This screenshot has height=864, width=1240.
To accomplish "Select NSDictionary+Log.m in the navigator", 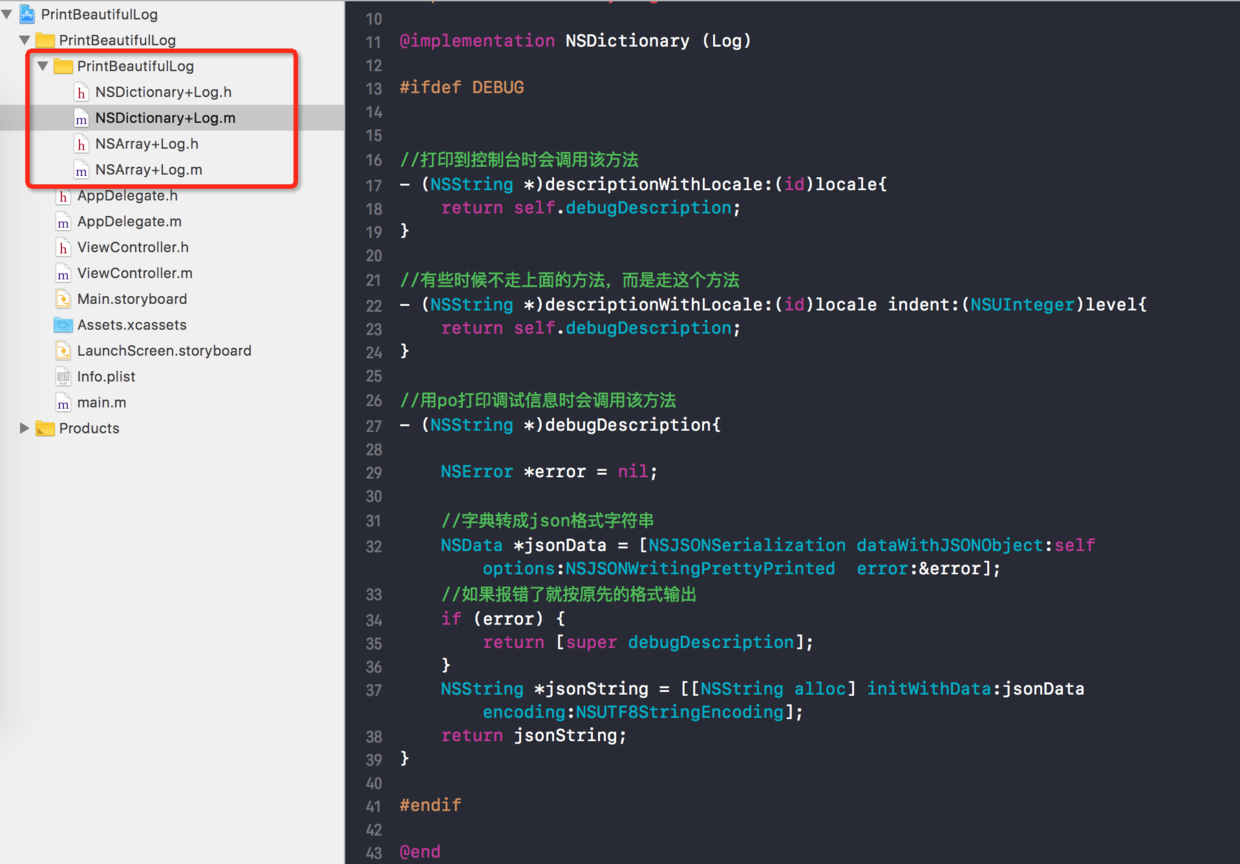I will pos(165,118).
